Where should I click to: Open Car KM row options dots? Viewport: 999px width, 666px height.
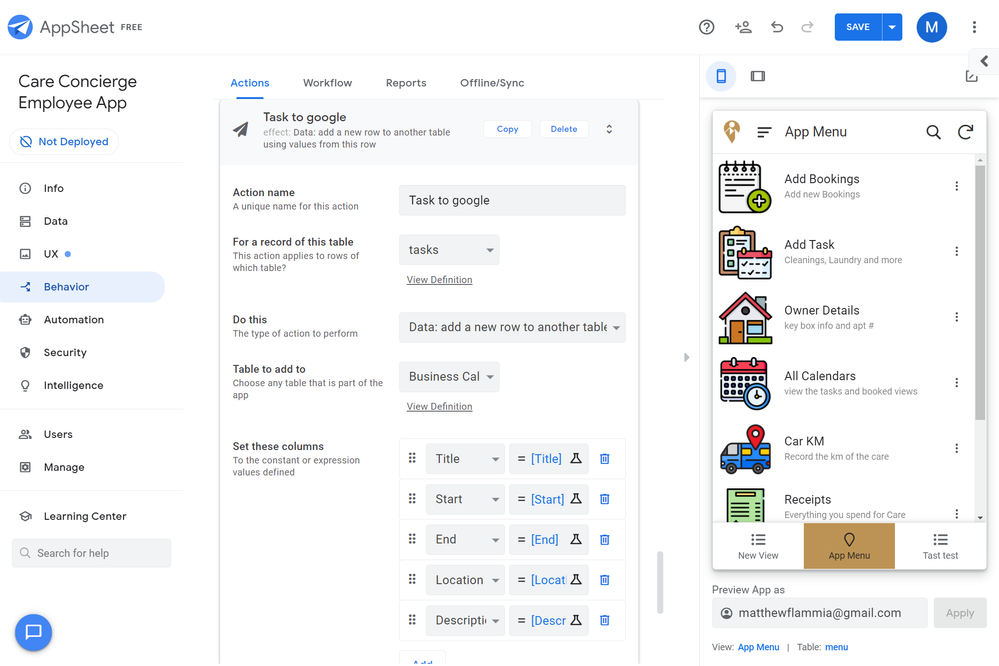coord(956,448)
